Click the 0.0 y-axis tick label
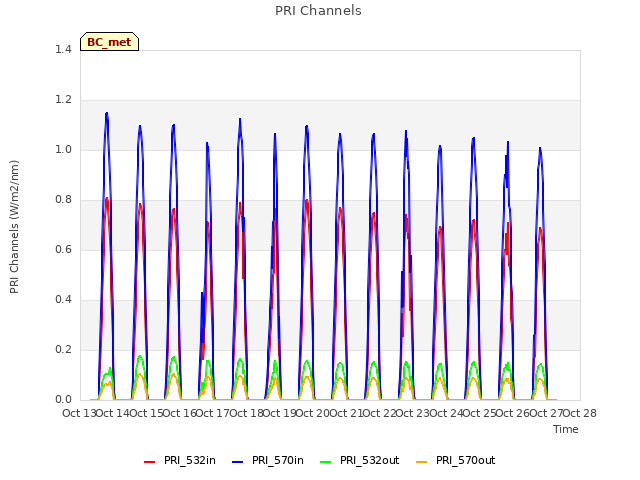 63,400
